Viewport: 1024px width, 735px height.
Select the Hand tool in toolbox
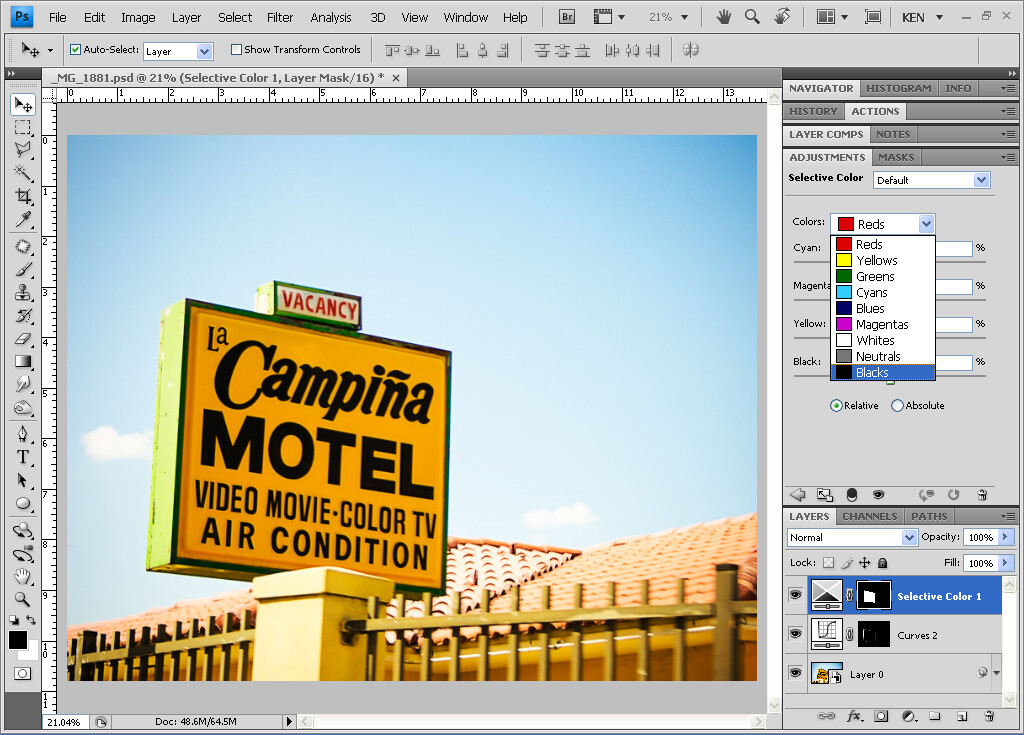click(x=23, y=576)
